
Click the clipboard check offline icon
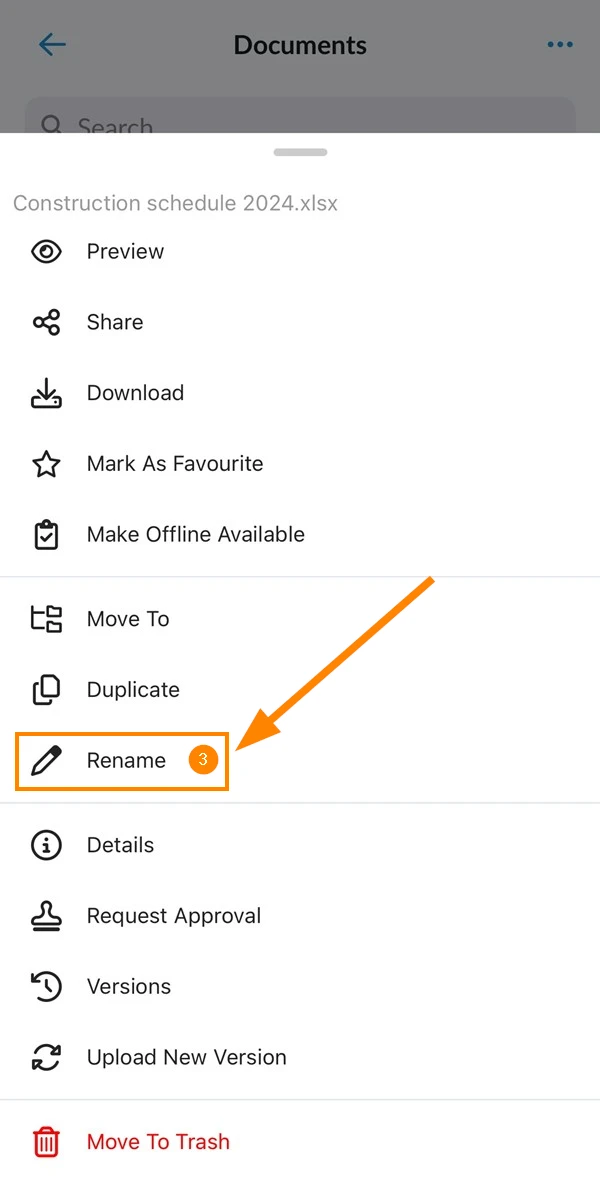47,535
